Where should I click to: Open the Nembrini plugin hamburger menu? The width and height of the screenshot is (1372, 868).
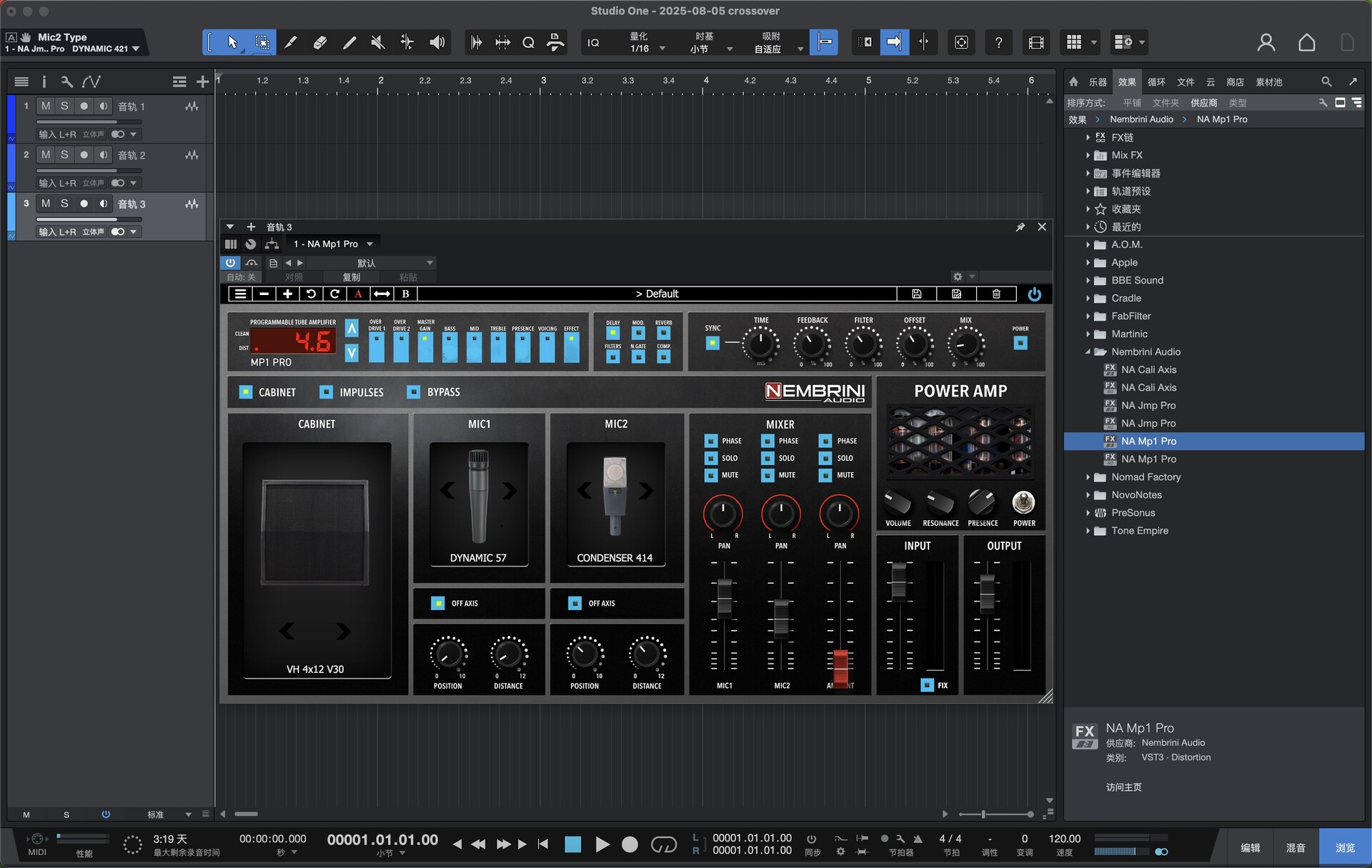click(x=241, y=294)
